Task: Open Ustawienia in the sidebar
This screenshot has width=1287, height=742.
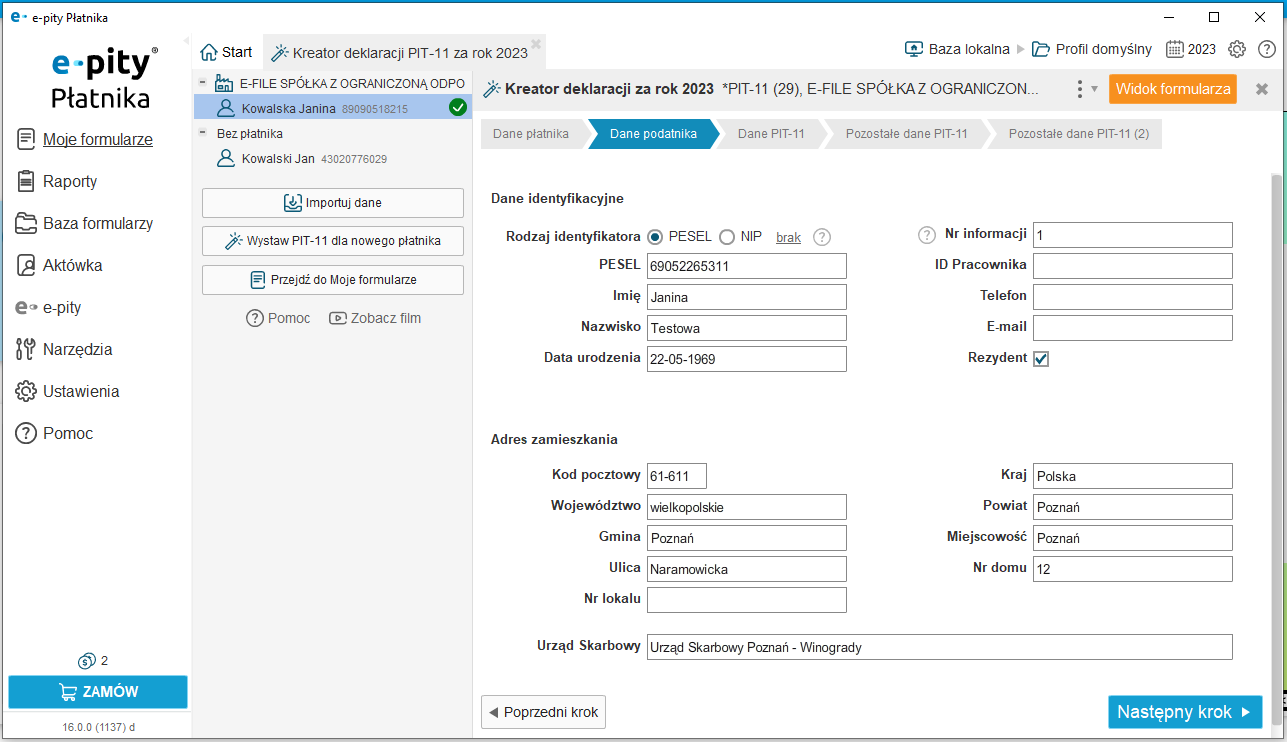Action: (x=67, y=391)
